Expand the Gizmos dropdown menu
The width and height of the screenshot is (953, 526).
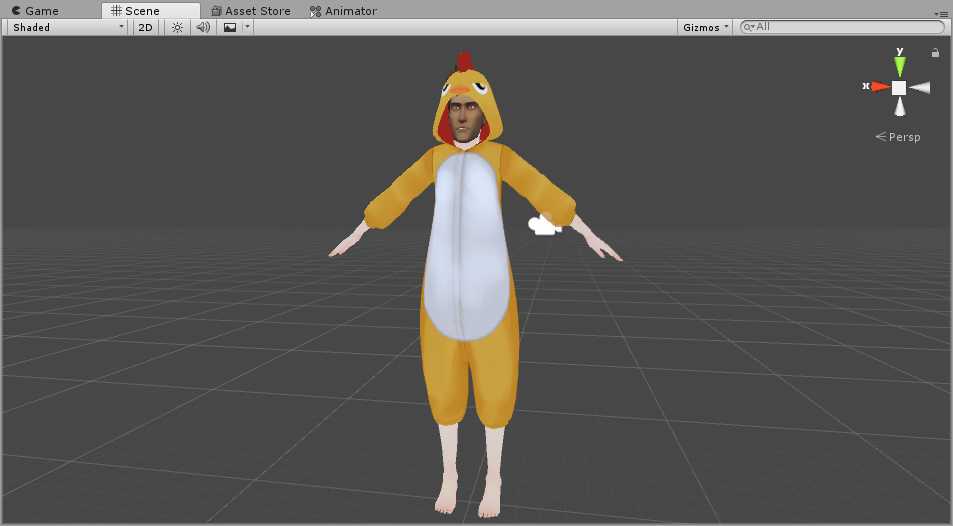tap(706, 27)
